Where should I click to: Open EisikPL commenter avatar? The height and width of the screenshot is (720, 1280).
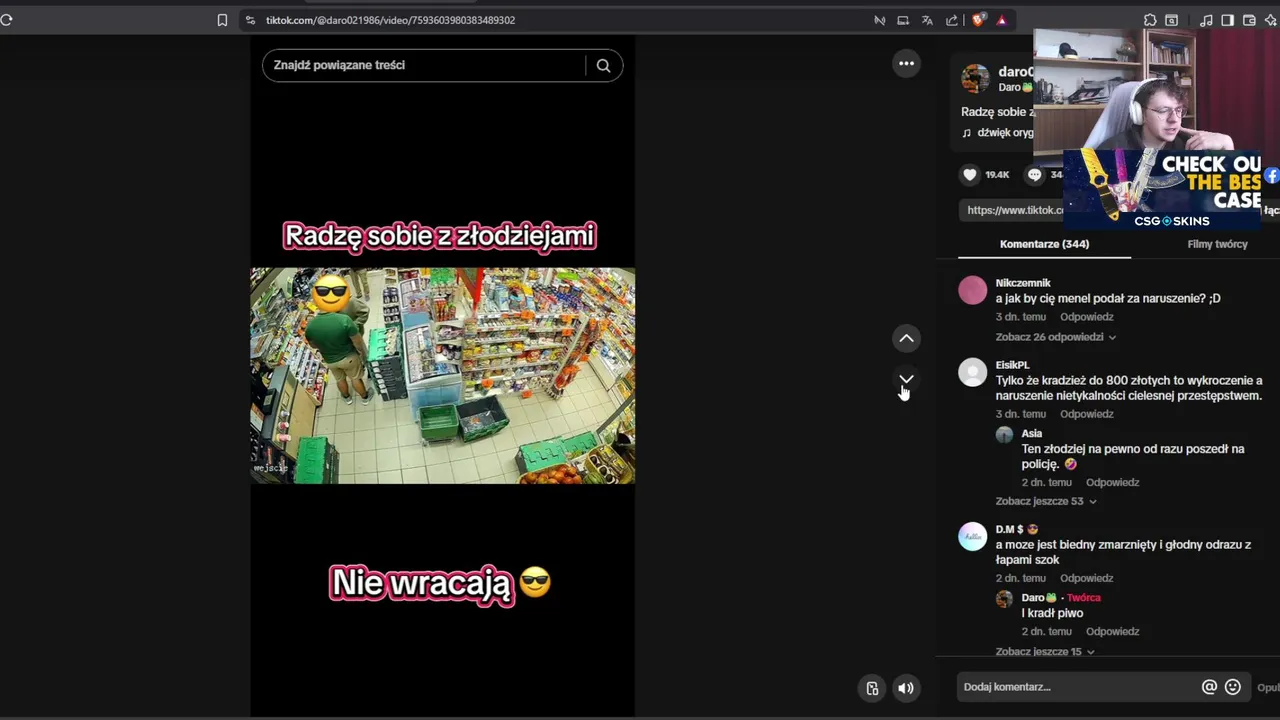tap(973, 373)
